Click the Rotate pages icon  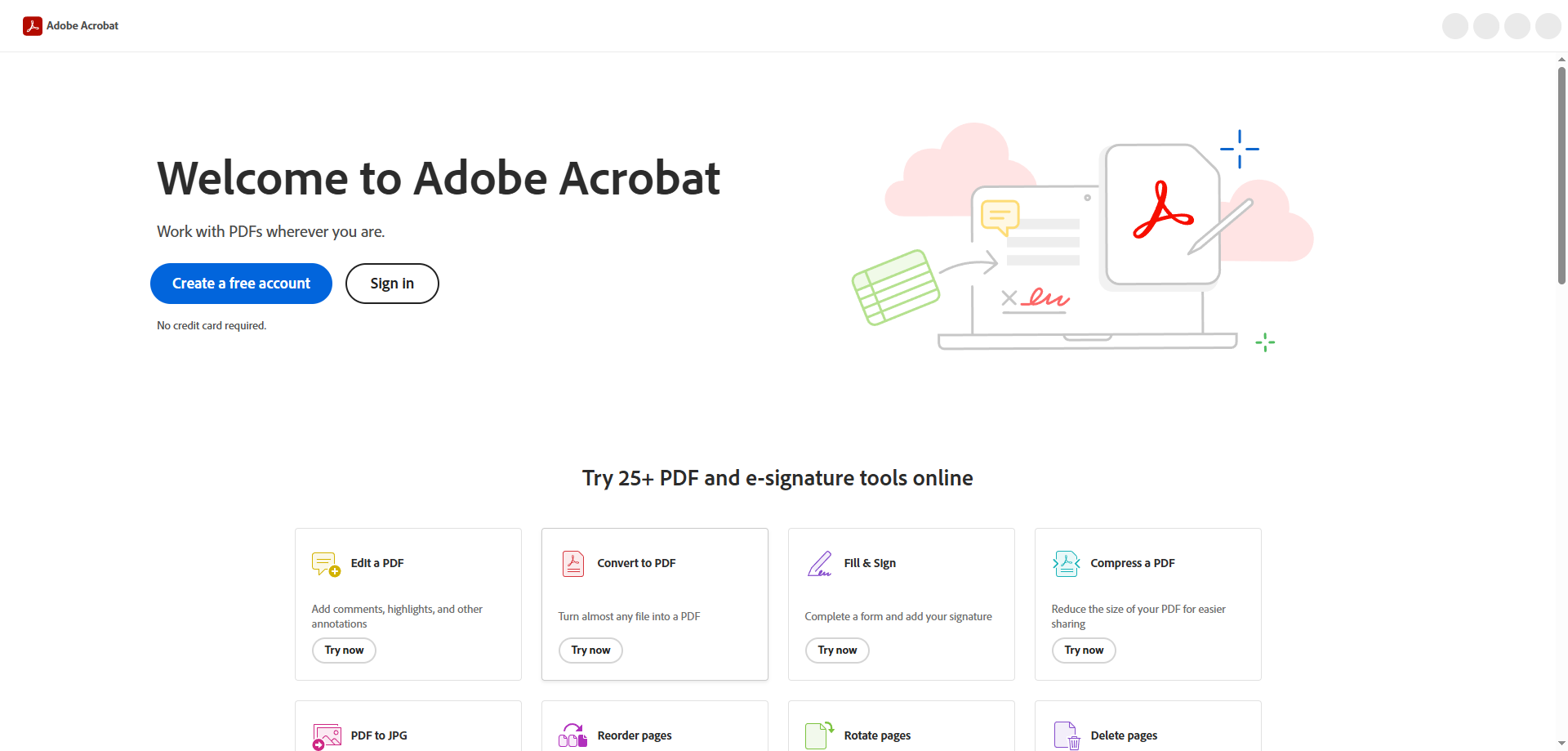pyautogui.click(x=820, y=735)
